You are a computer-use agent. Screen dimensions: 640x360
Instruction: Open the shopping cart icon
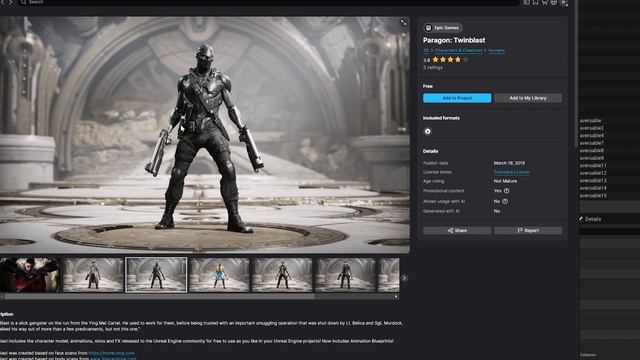544,2
